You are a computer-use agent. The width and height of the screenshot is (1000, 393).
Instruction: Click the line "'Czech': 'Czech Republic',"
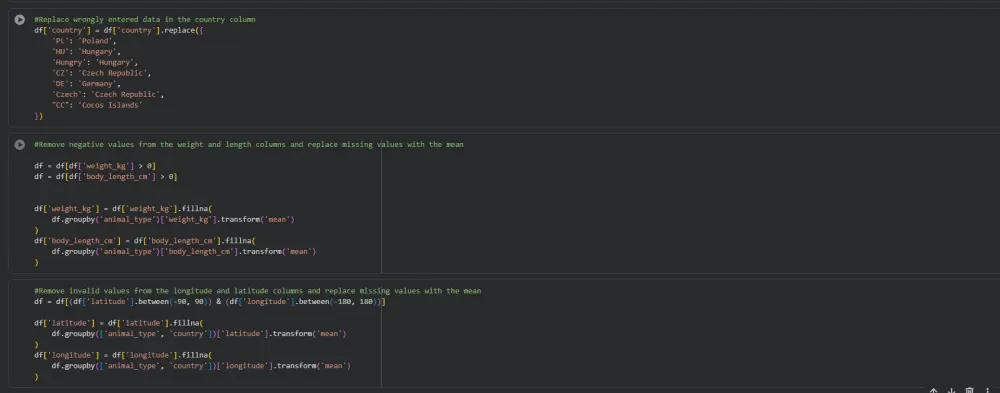tap(108, 94)
